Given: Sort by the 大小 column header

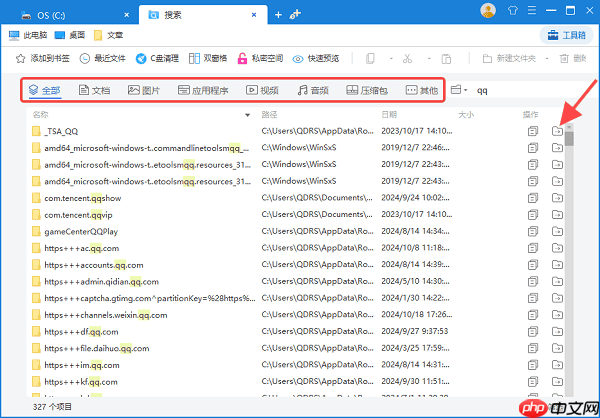Looking at the screenshot, I should [466, 114].
